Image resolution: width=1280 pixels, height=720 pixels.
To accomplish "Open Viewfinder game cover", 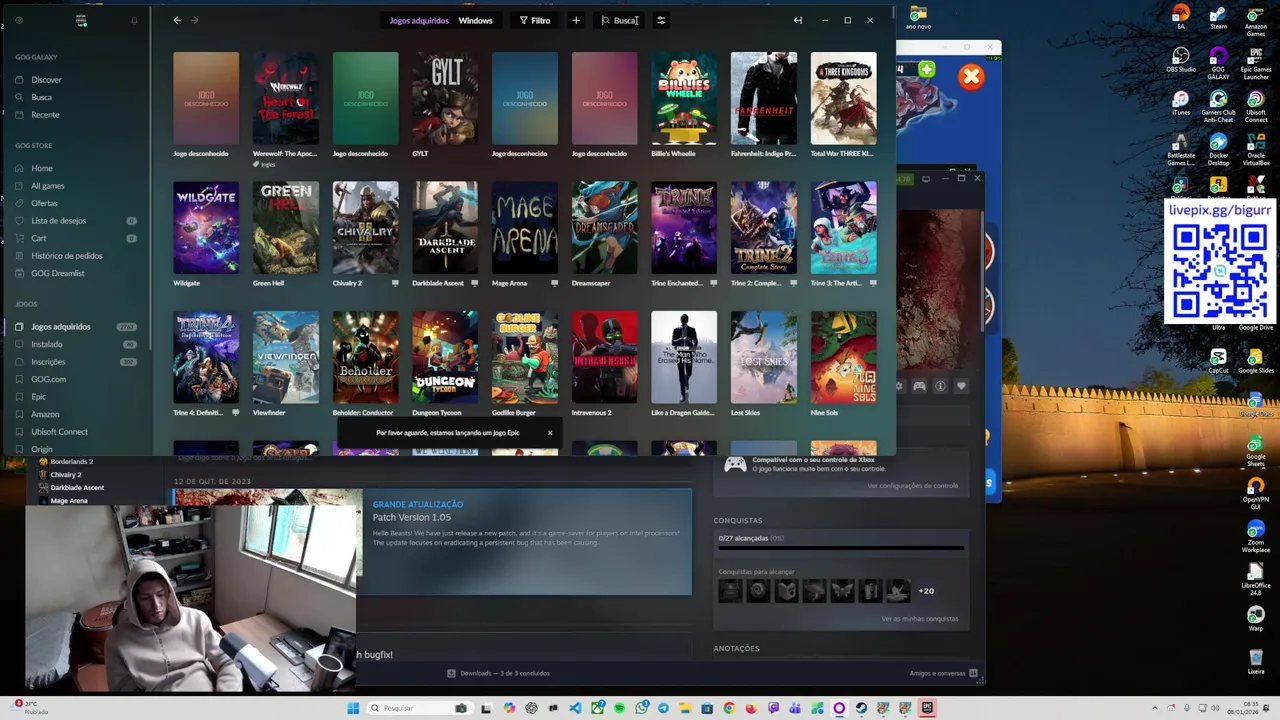I will [x=286, y=358].
